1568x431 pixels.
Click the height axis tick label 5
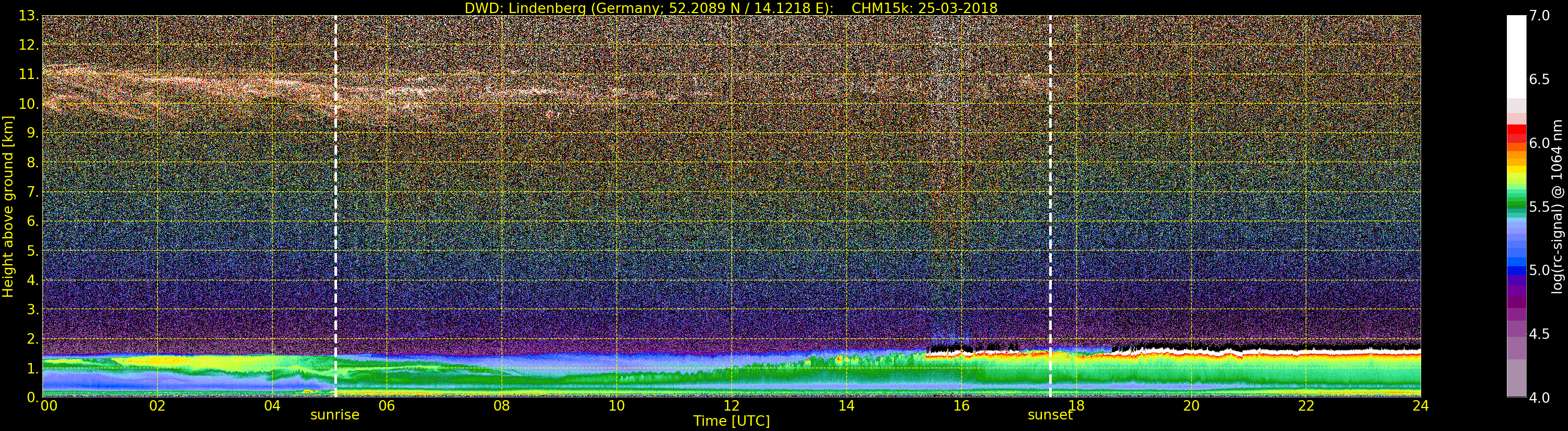(x=32, y=251)
